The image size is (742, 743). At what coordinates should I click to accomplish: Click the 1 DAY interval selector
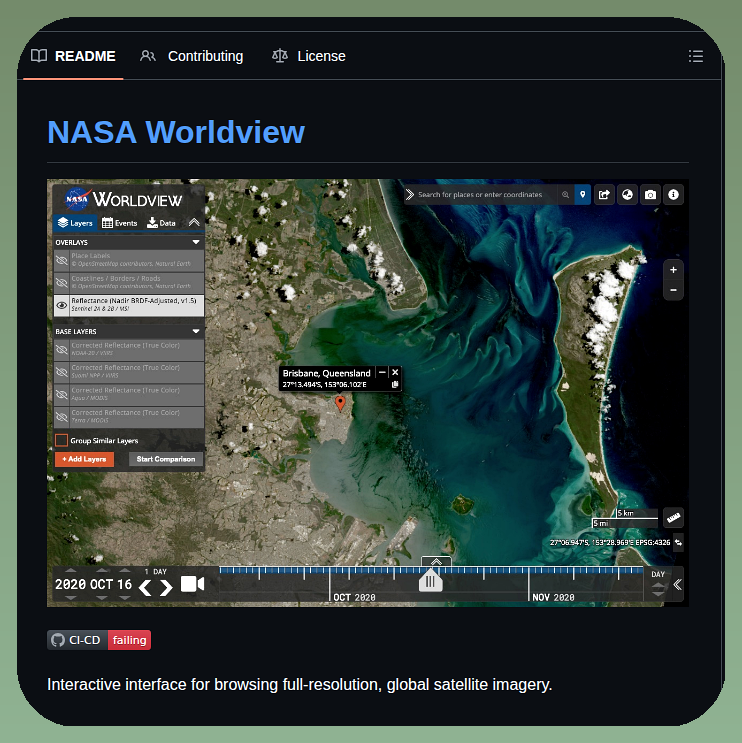[155, 571]
